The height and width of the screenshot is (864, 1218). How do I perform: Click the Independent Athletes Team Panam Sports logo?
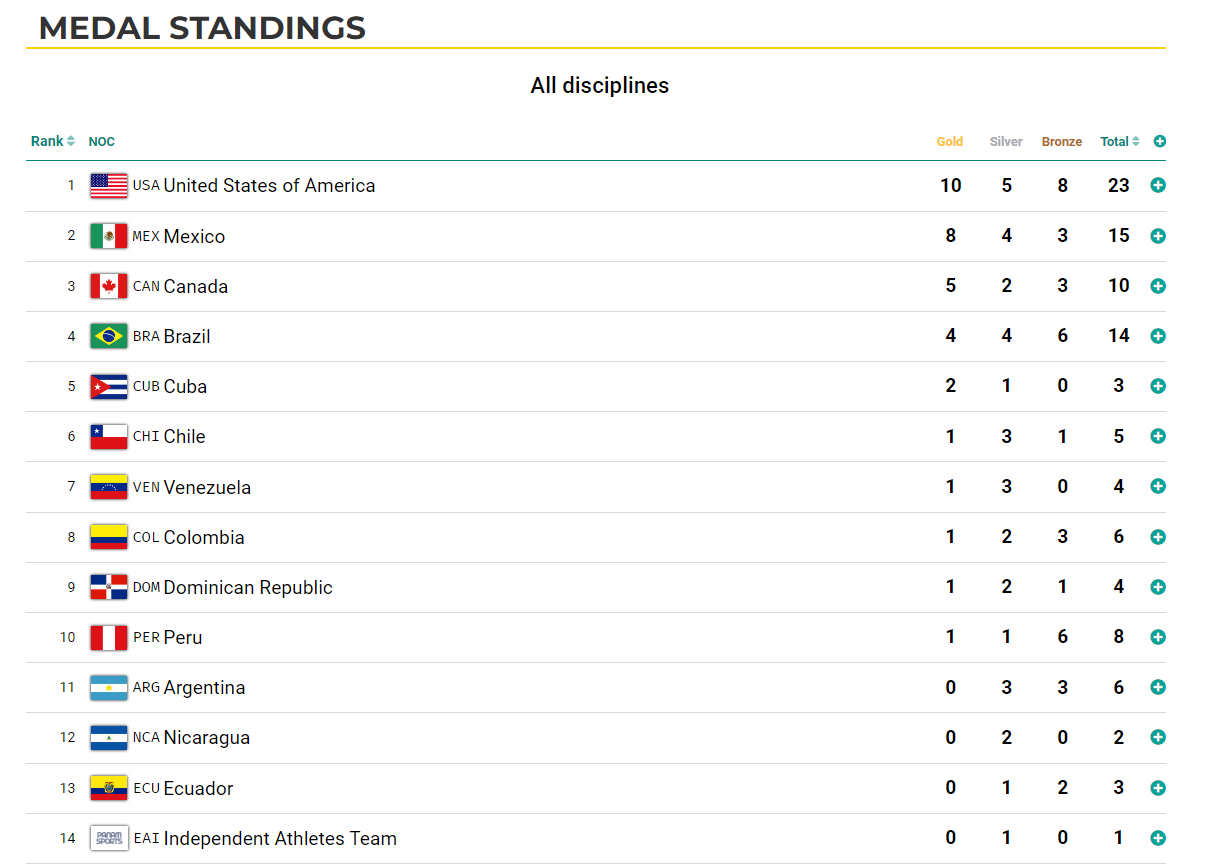[x=109, y=838]
